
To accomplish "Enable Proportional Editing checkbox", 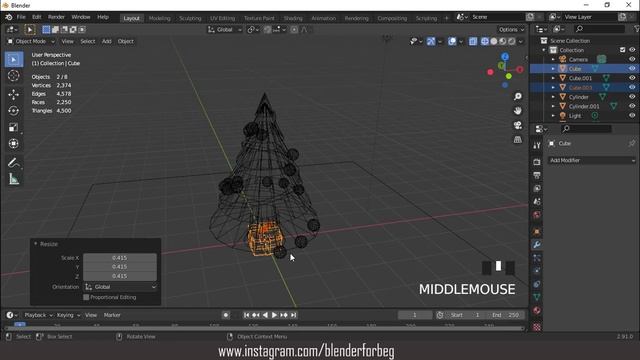I will click(86, 297).
